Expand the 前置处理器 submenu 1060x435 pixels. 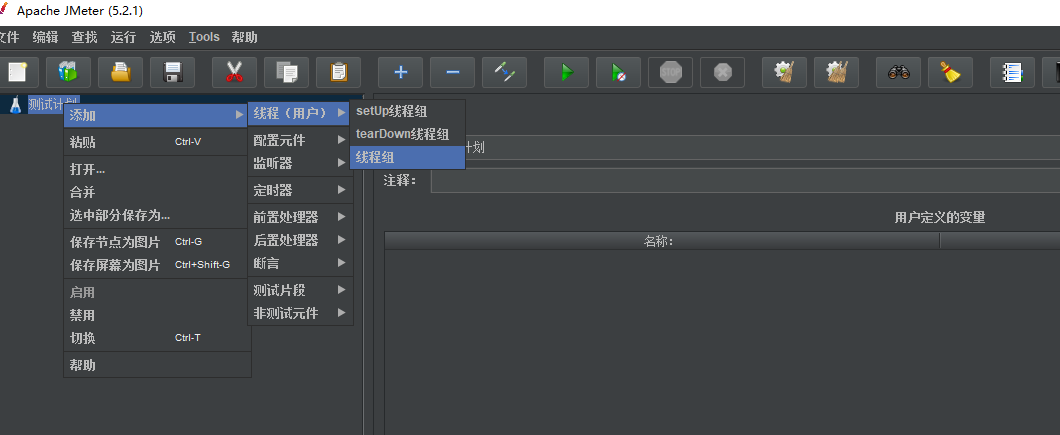tap(299, 217)
